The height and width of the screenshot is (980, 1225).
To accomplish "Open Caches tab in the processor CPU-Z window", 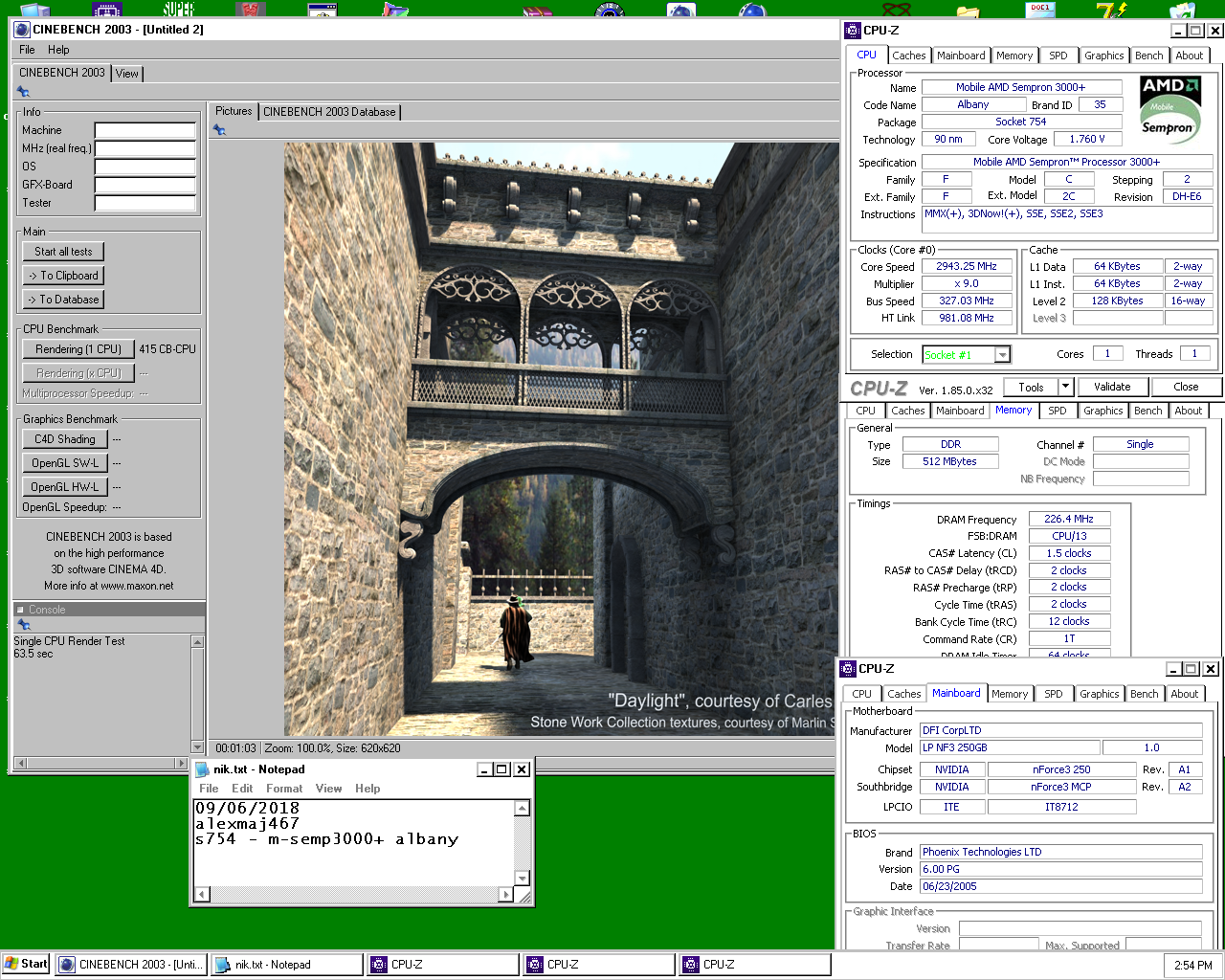I will 908,56.
